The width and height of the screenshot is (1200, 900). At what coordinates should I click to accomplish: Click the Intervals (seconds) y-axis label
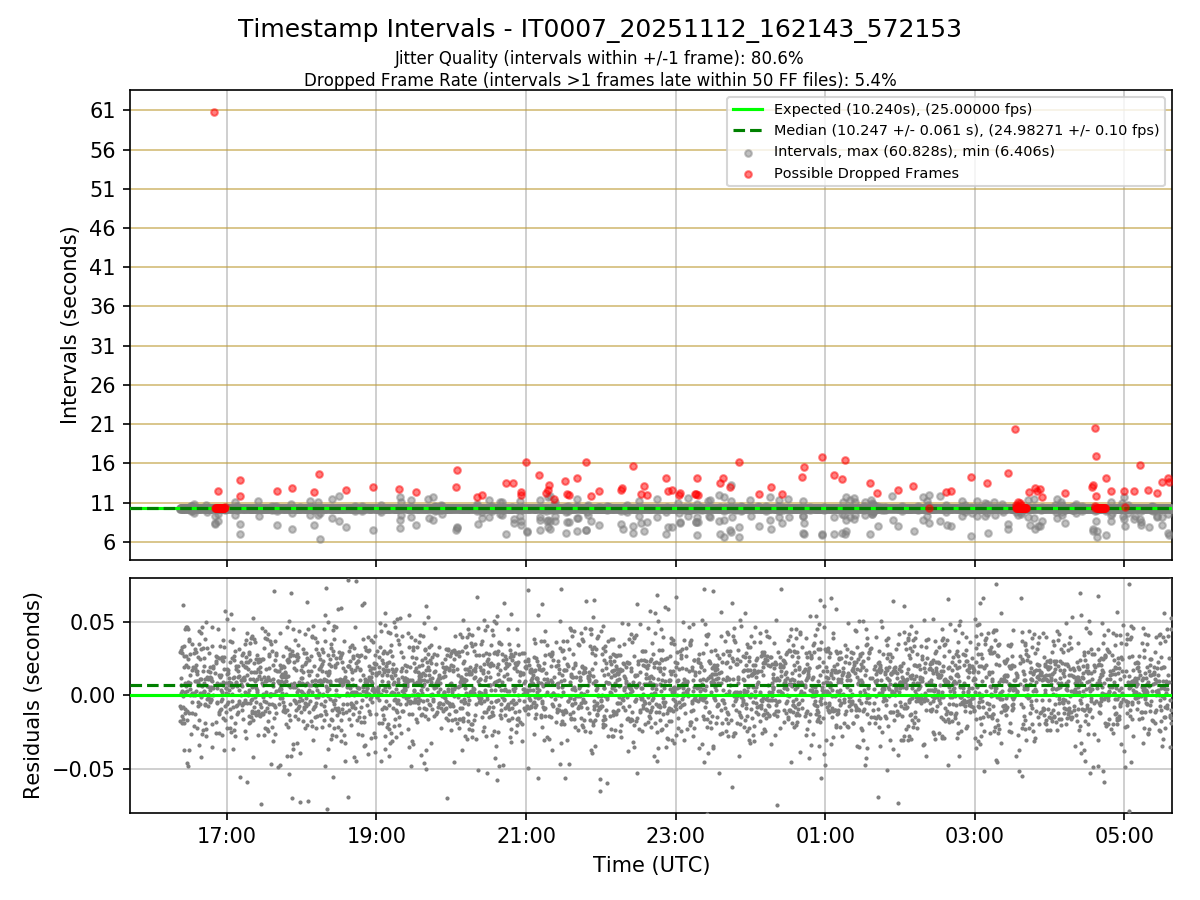(70, 325)
